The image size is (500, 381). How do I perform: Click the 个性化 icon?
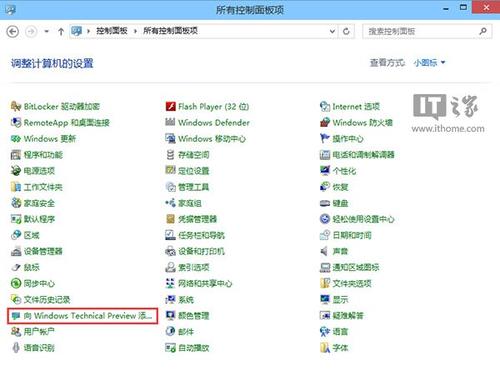pos(325,171)
